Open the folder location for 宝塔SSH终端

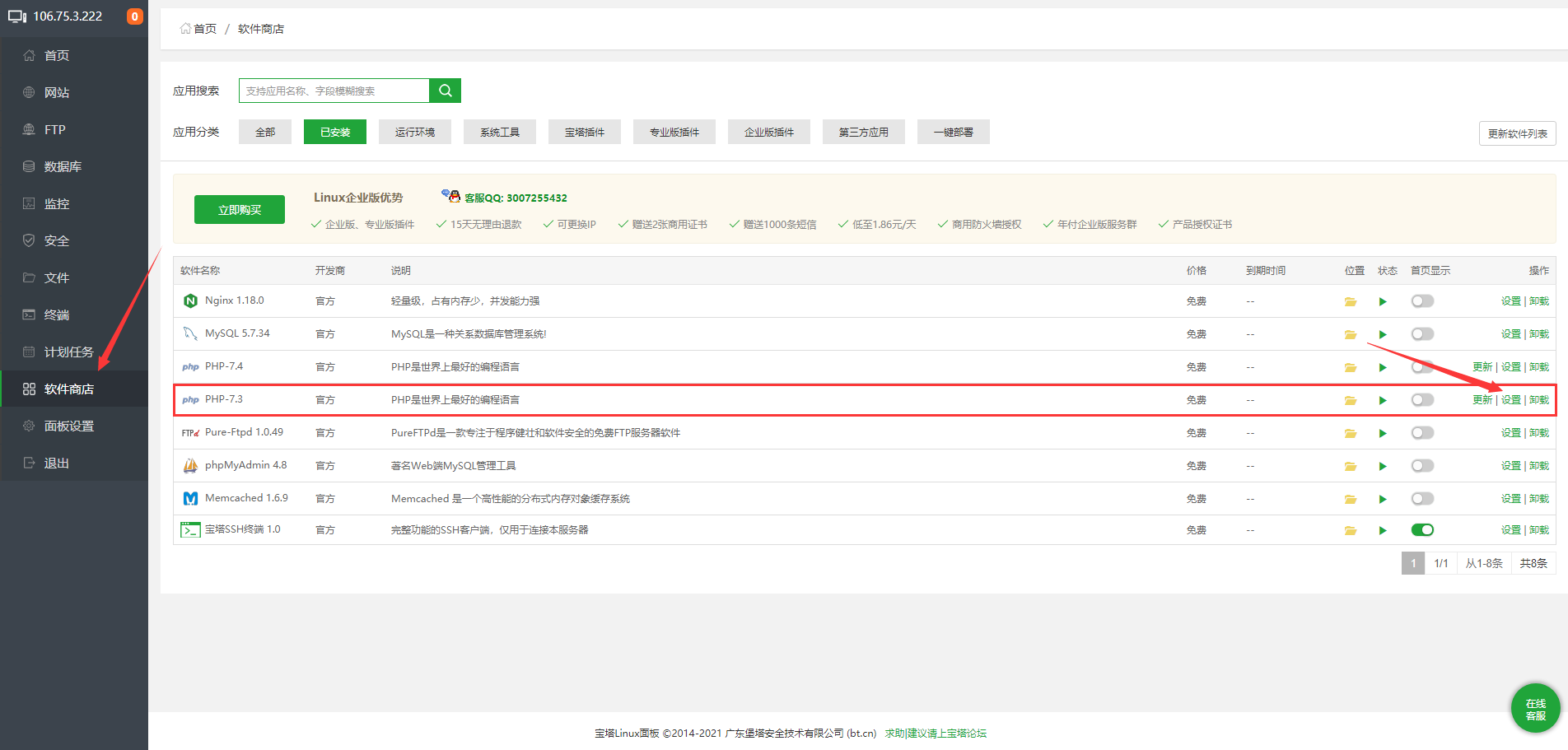pyautogui.click(x=1351, y=530)
